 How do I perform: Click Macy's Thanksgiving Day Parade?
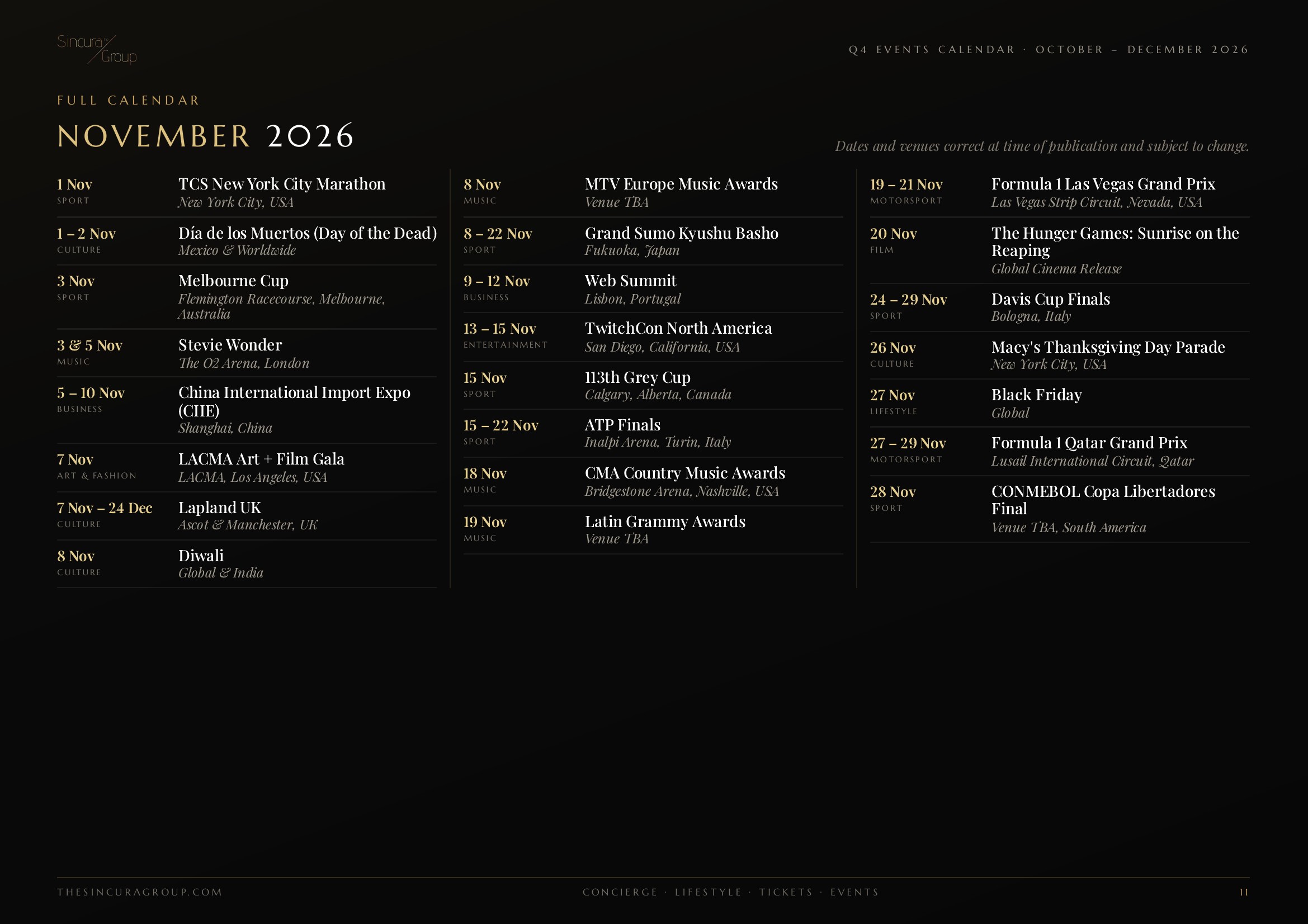click(1107, 347)
